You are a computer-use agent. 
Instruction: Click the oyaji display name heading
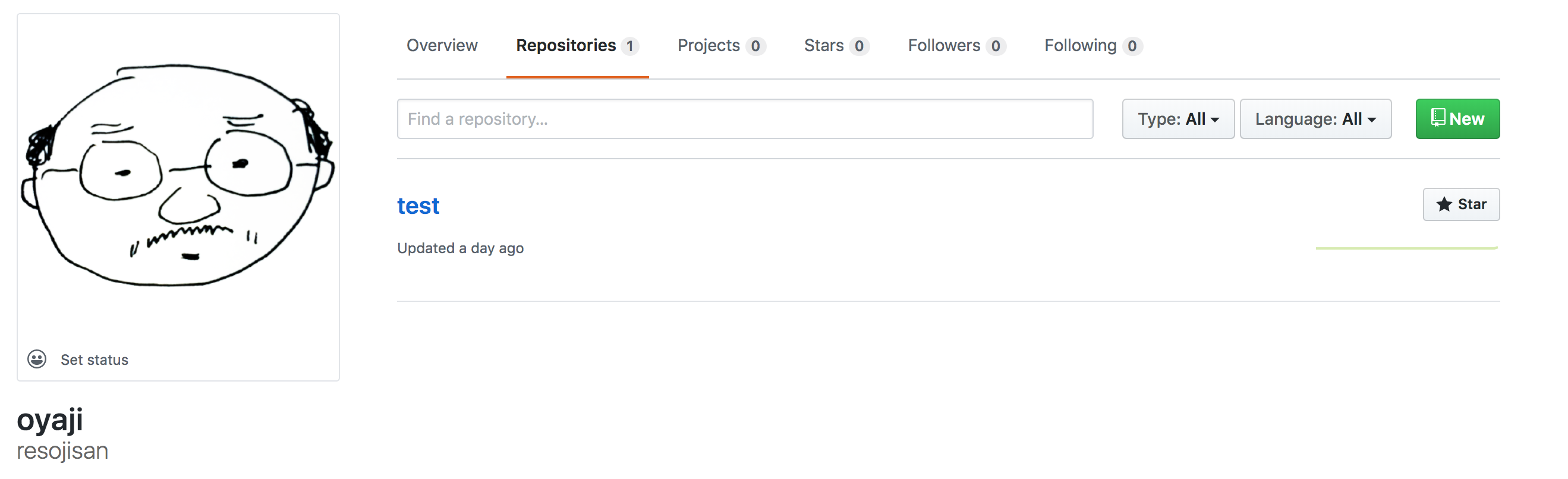[x=50, y=420]
